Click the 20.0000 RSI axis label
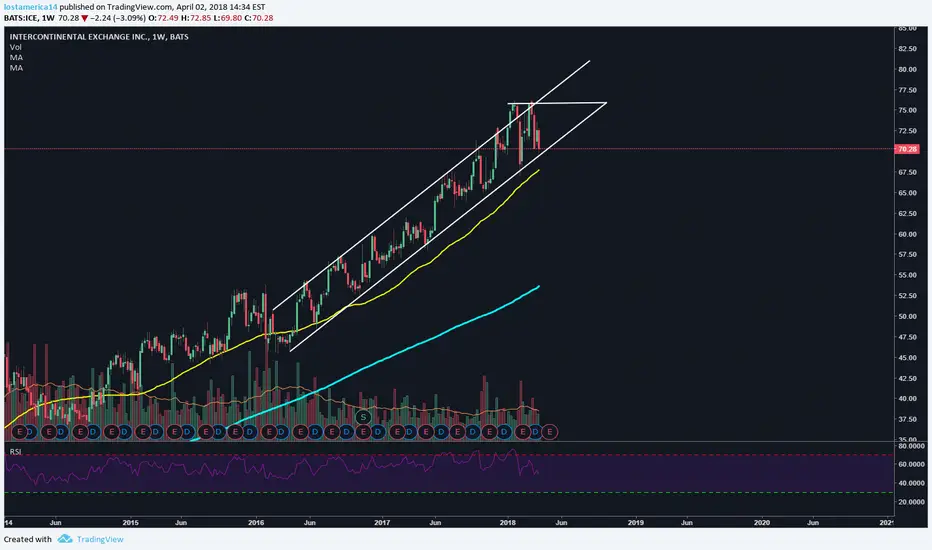Image resolution: width=932 pixels, height=550 pixels. (x=911, y=502)
